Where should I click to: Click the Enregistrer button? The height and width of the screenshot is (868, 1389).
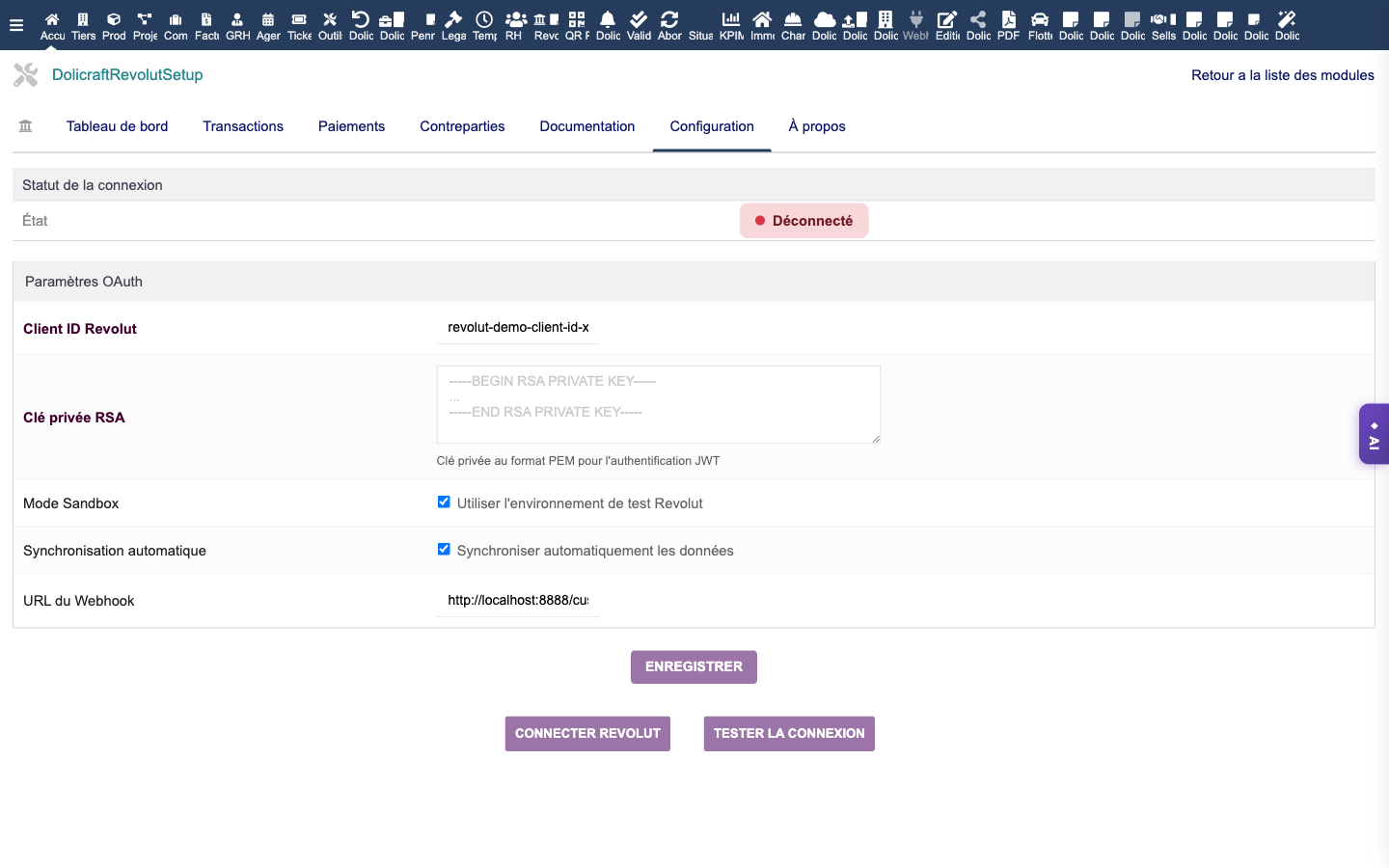click(x=694, y=666)
